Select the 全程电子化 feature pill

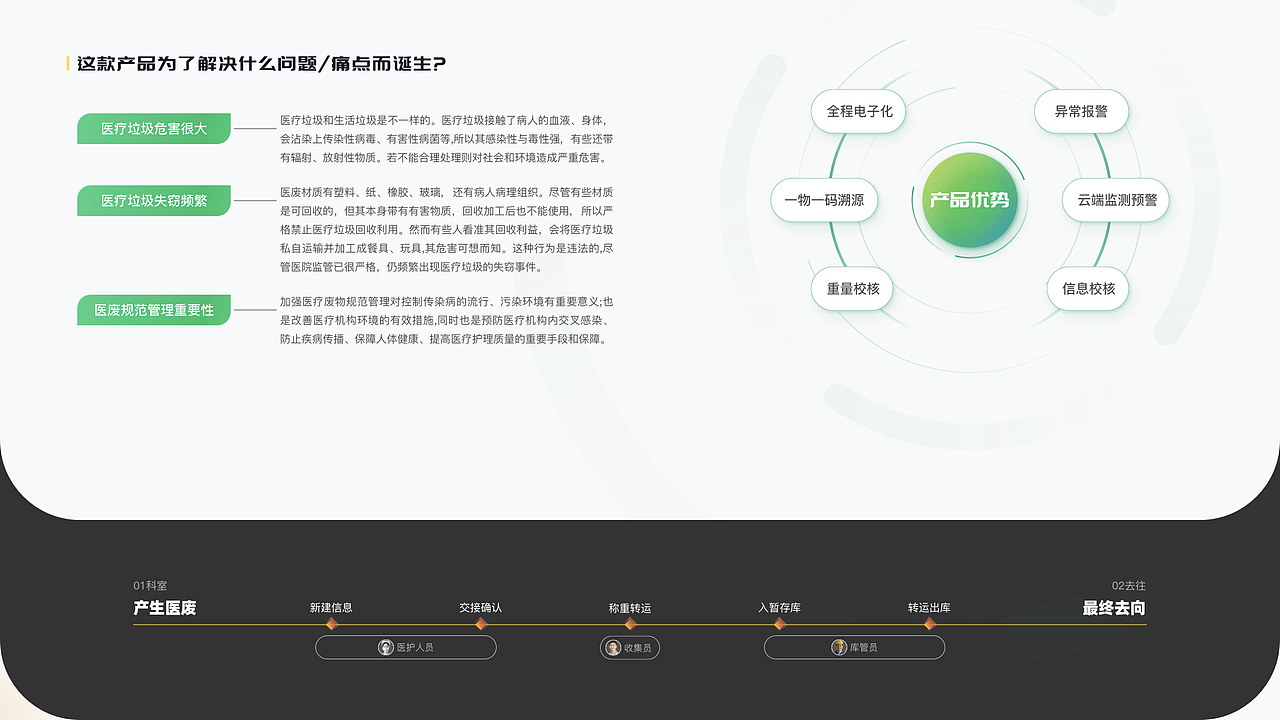pyautogui.click(x=859, y=112)
